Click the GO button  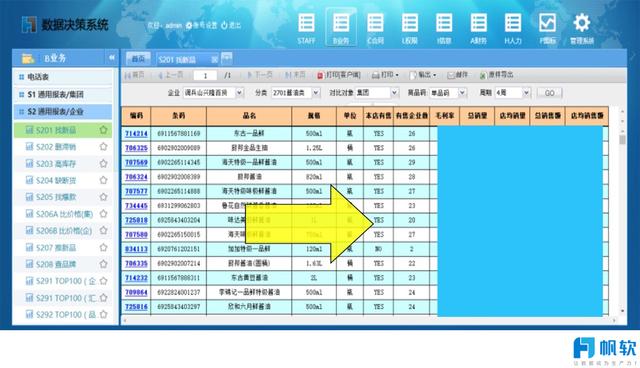(549, 93)
